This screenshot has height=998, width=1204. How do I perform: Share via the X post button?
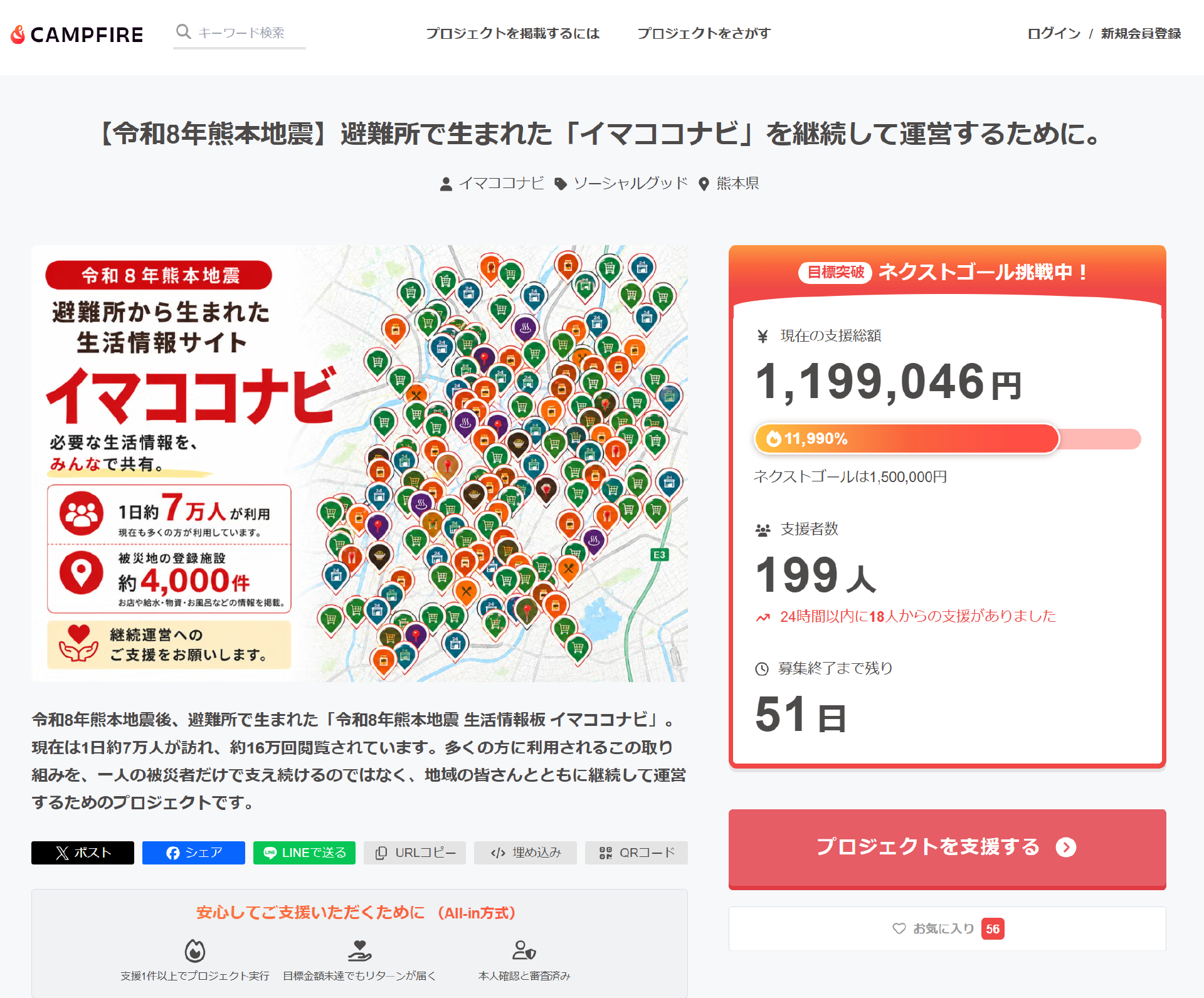[x=83, y=853]
